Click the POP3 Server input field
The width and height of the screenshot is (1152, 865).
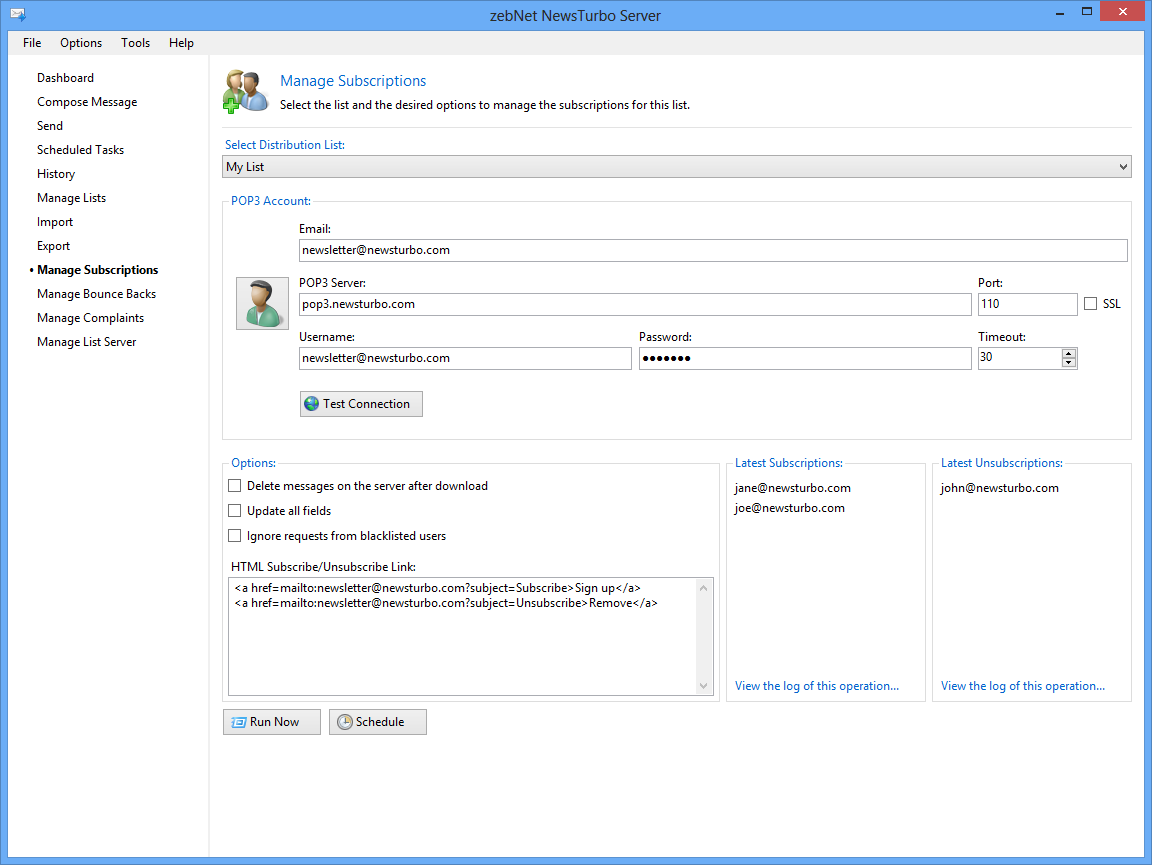pyautogui.click(x=635, y=304)
